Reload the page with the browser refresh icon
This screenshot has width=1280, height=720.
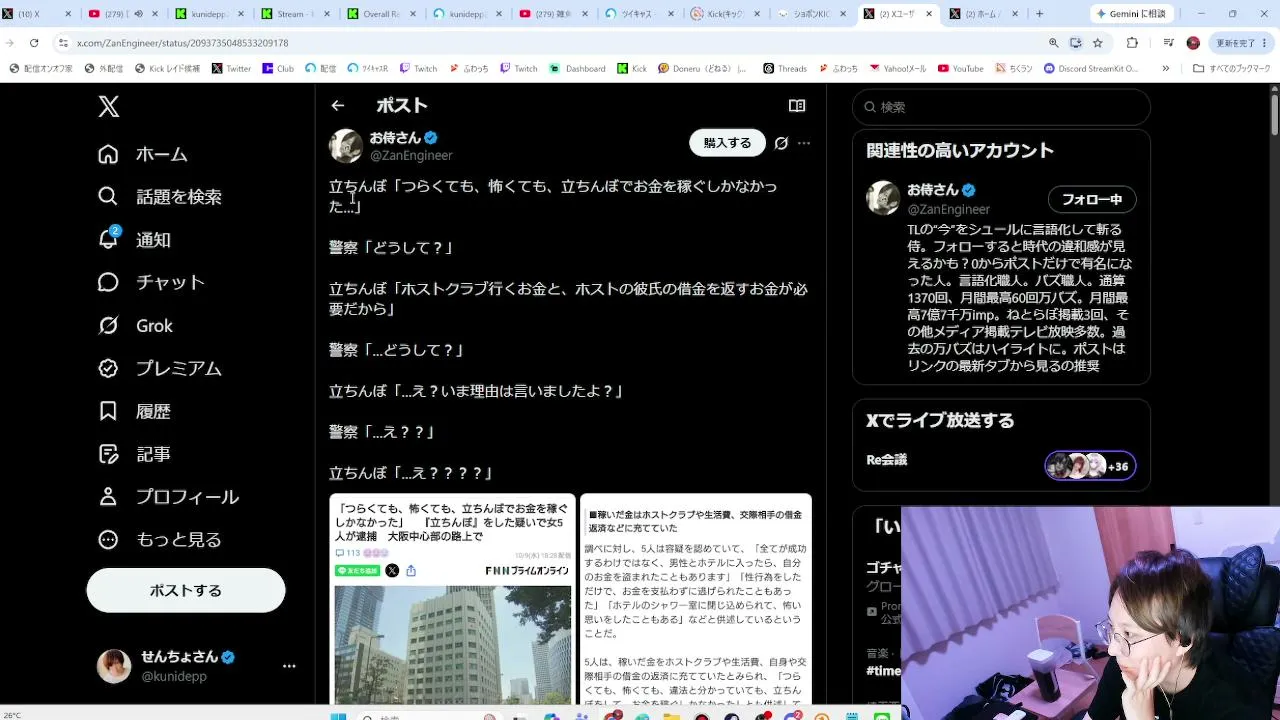pyautogui.click(x=34, y=43)
